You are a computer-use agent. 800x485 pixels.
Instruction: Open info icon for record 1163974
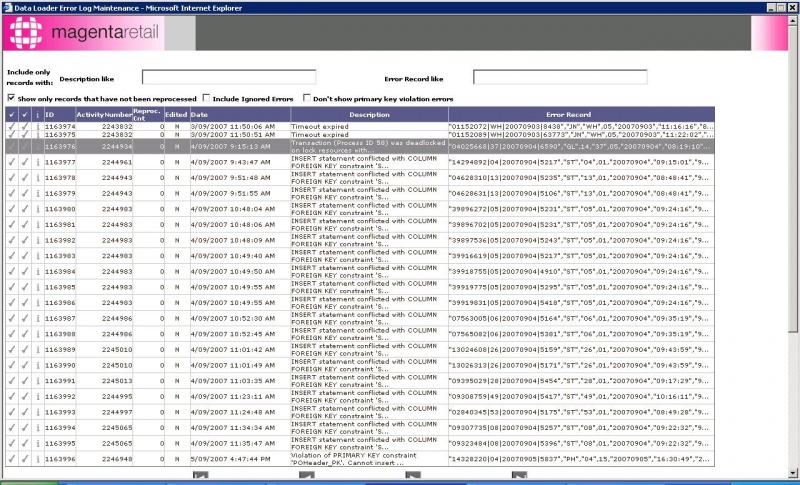point(38,126)
